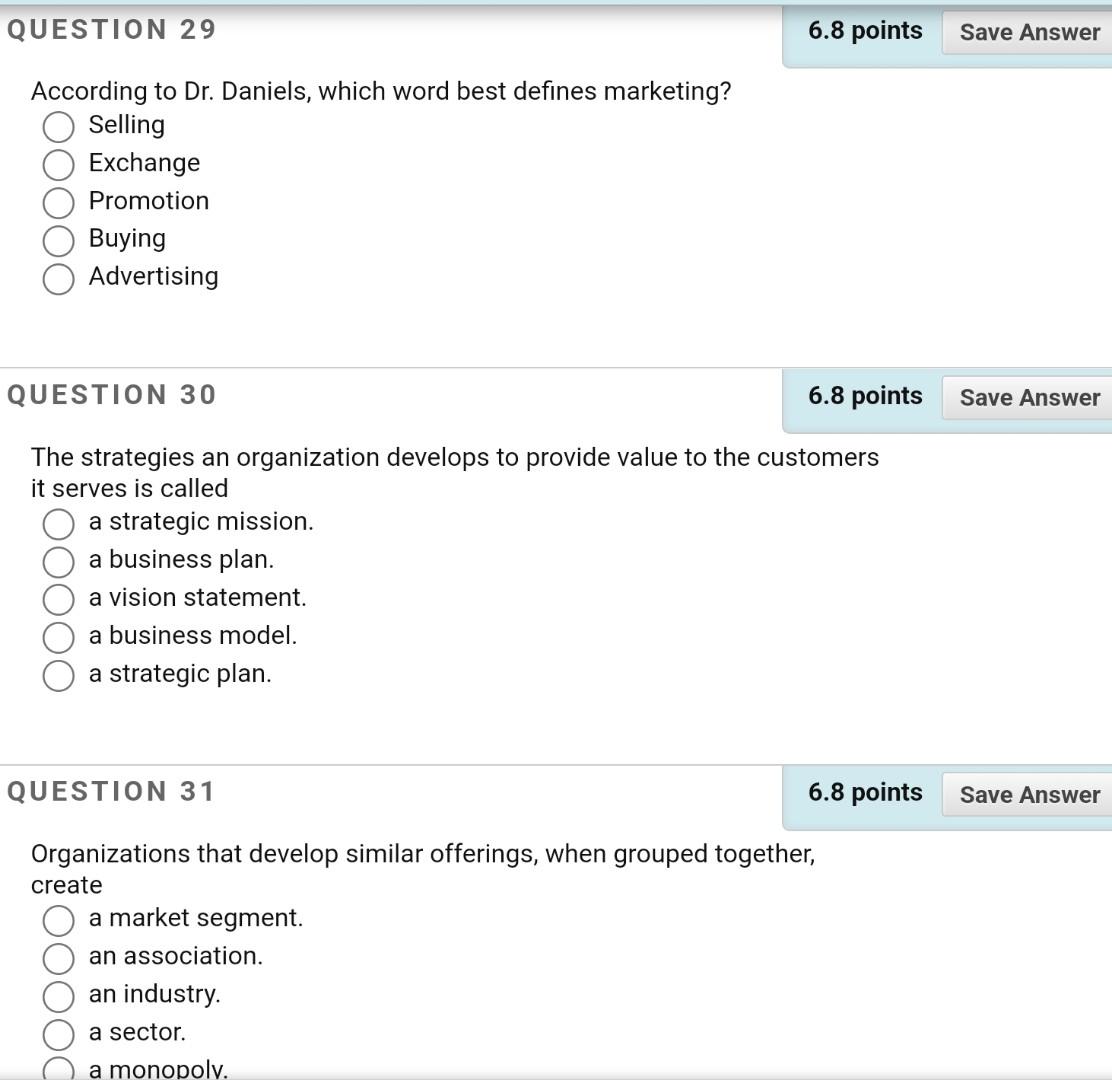Pick "an association." for Question 31
1112x1080 pixels.
[x=58, y=959]
